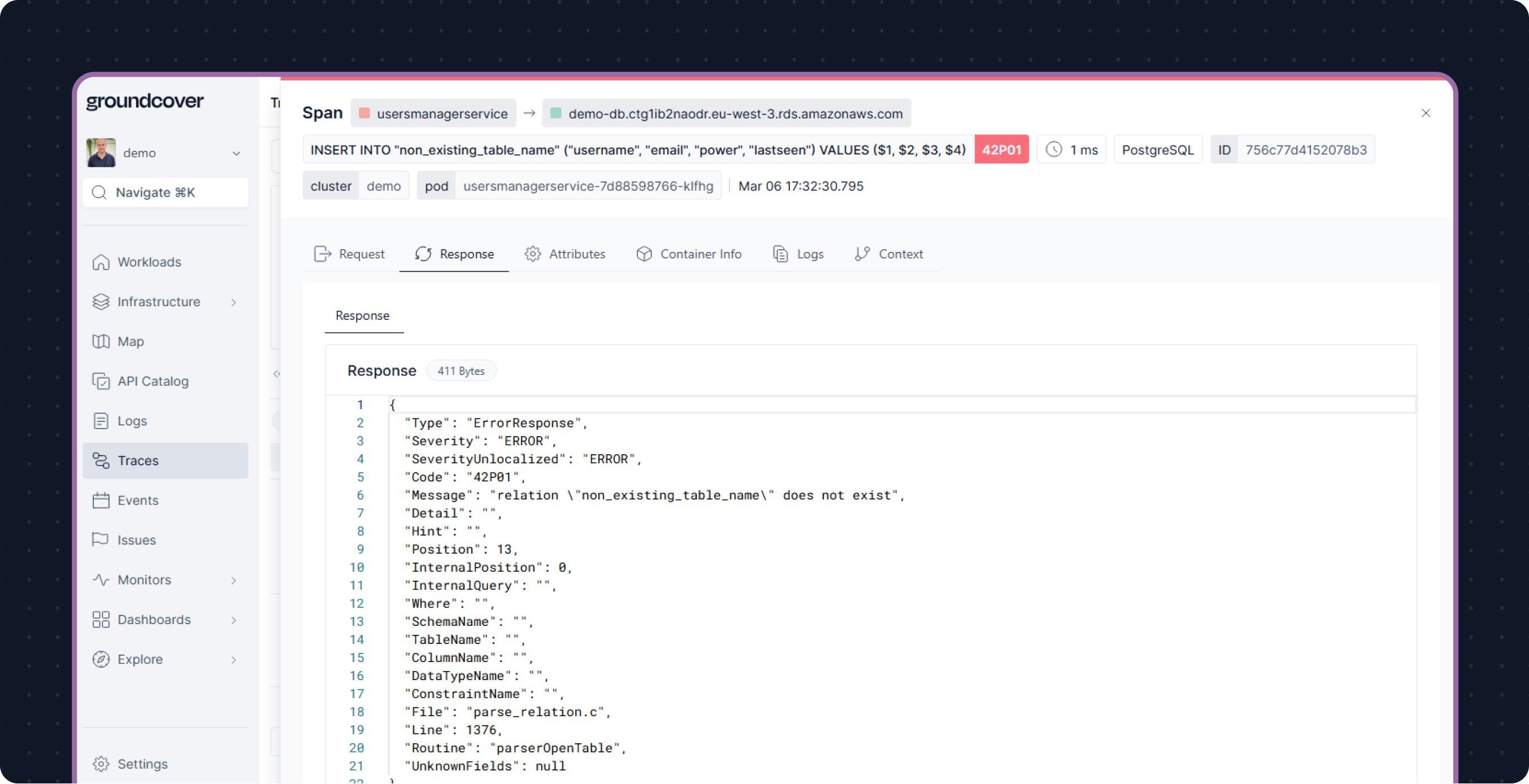Click the Map icon in sidebar

click(x=101, y=341)
